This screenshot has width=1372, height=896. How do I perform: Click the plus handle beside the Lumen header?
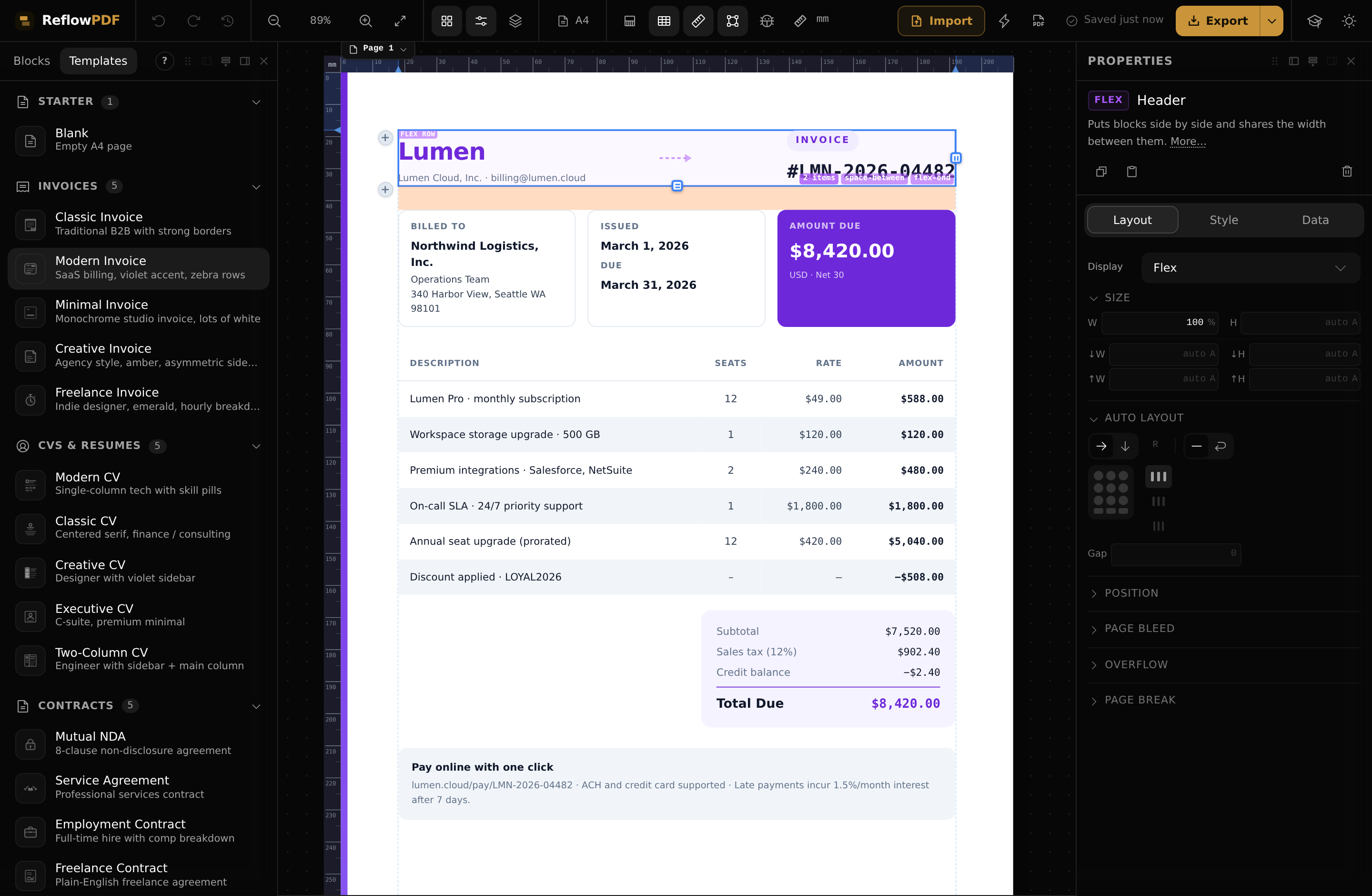tap(385, 138)
